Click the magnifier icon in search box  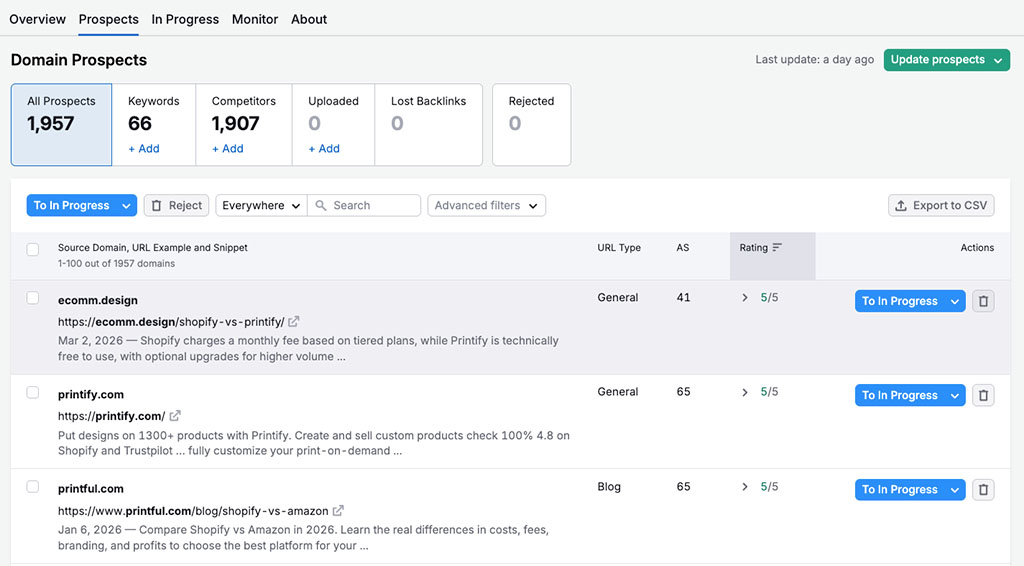point(321,205)
